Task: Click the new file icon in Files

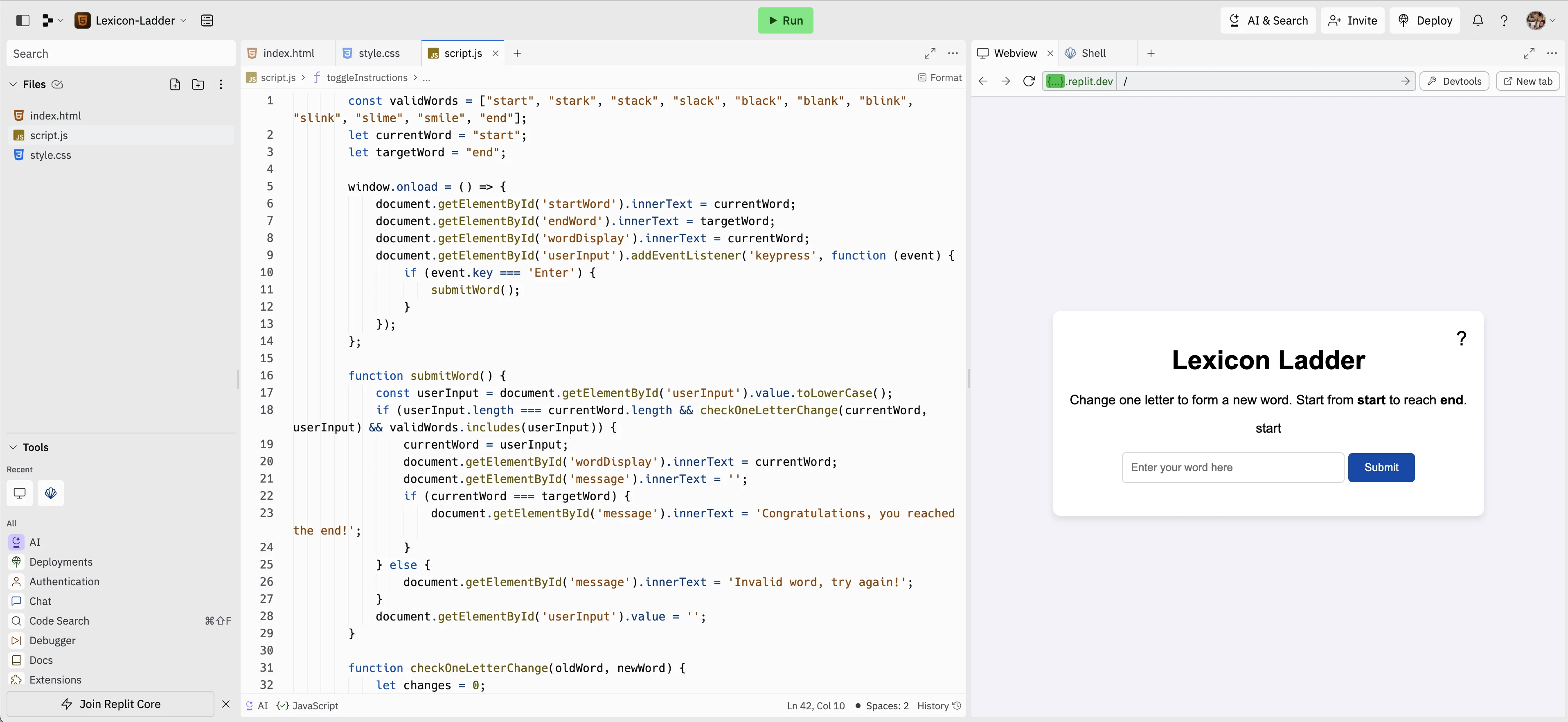Action: pyautogui.click(x=175, y=84)
